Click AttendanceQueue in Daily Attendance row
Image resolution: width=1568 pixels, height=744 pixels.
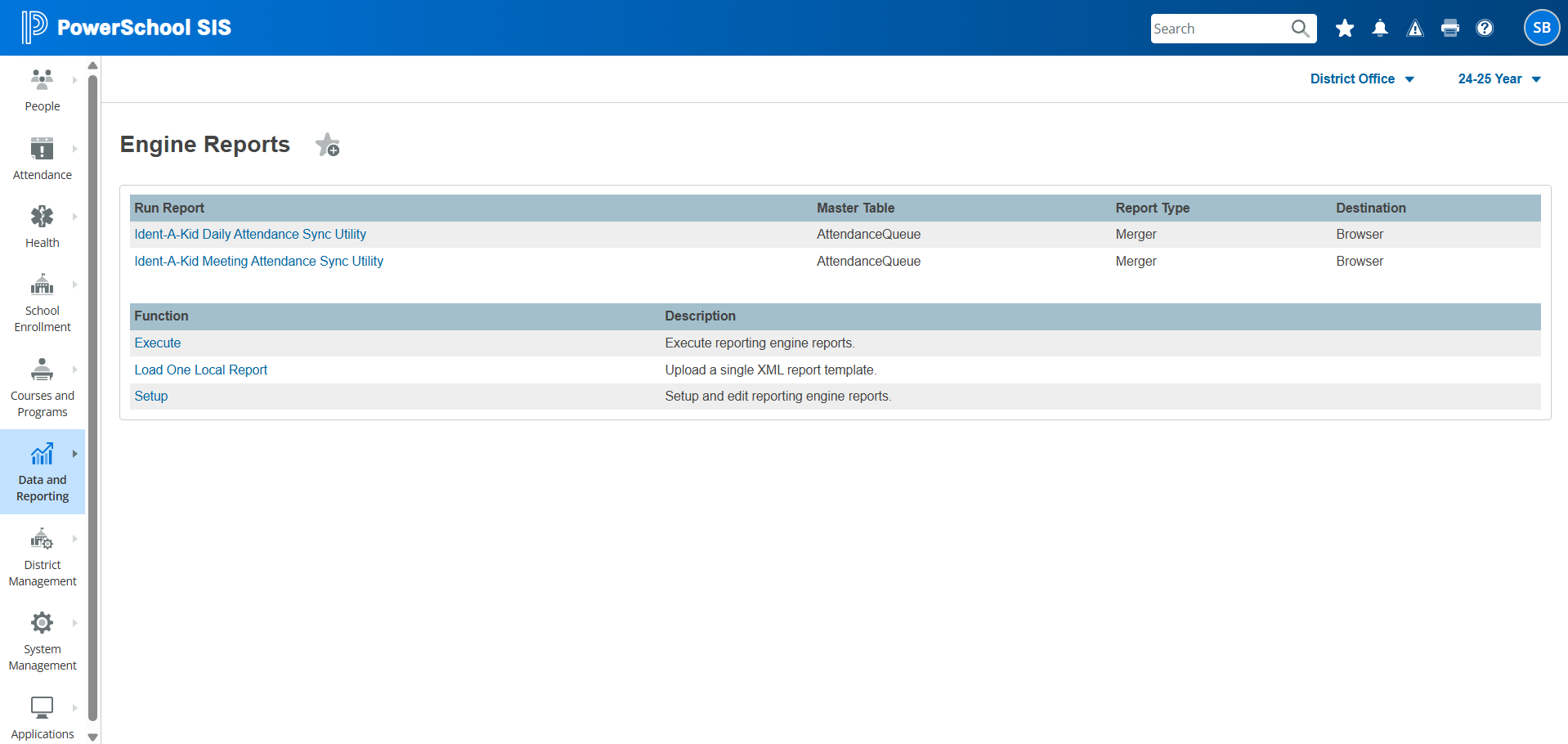tap(868, 235)
